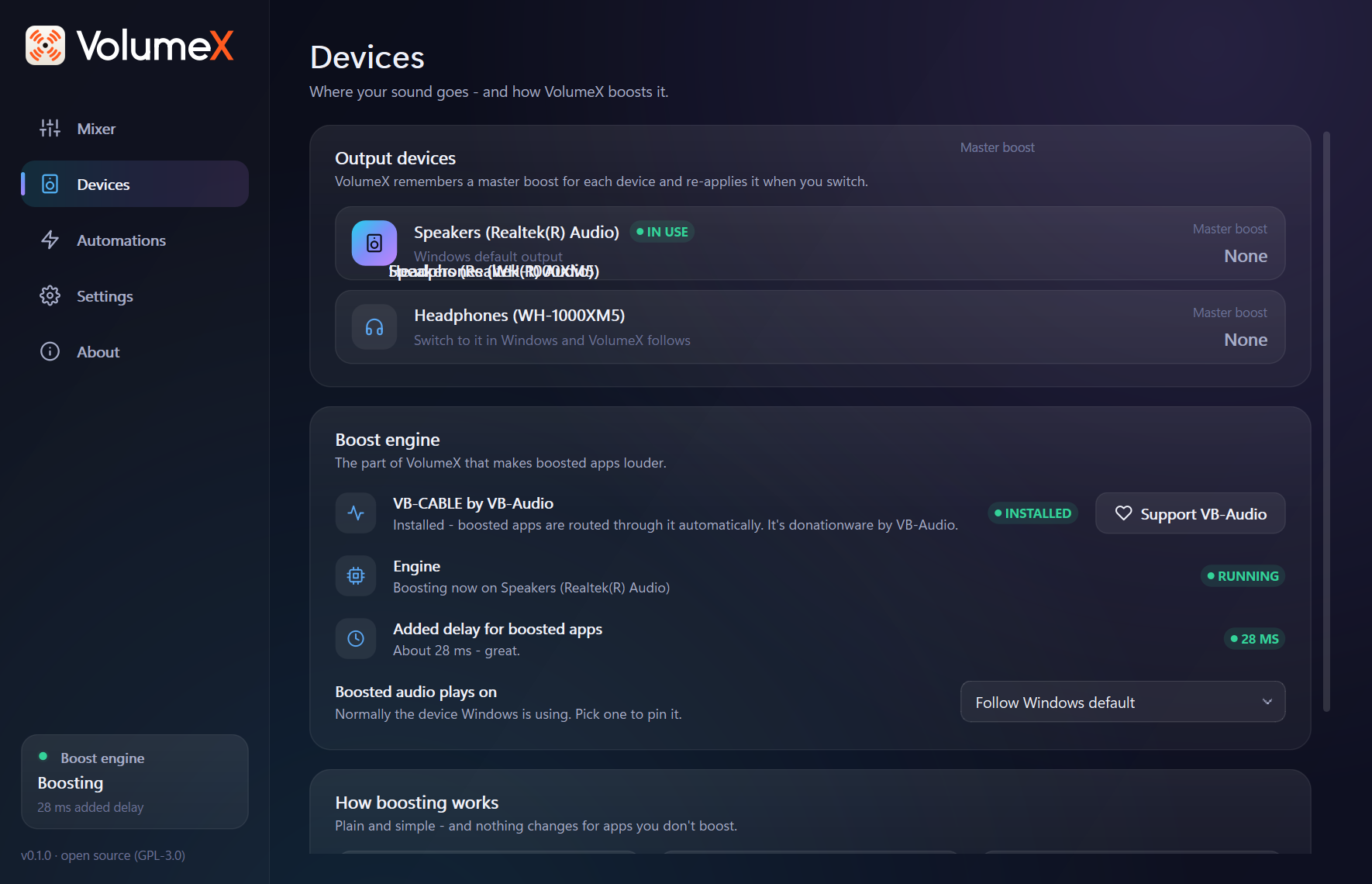Click the VolumeX logo icon

pyautogui.click(x=45, y=45)
